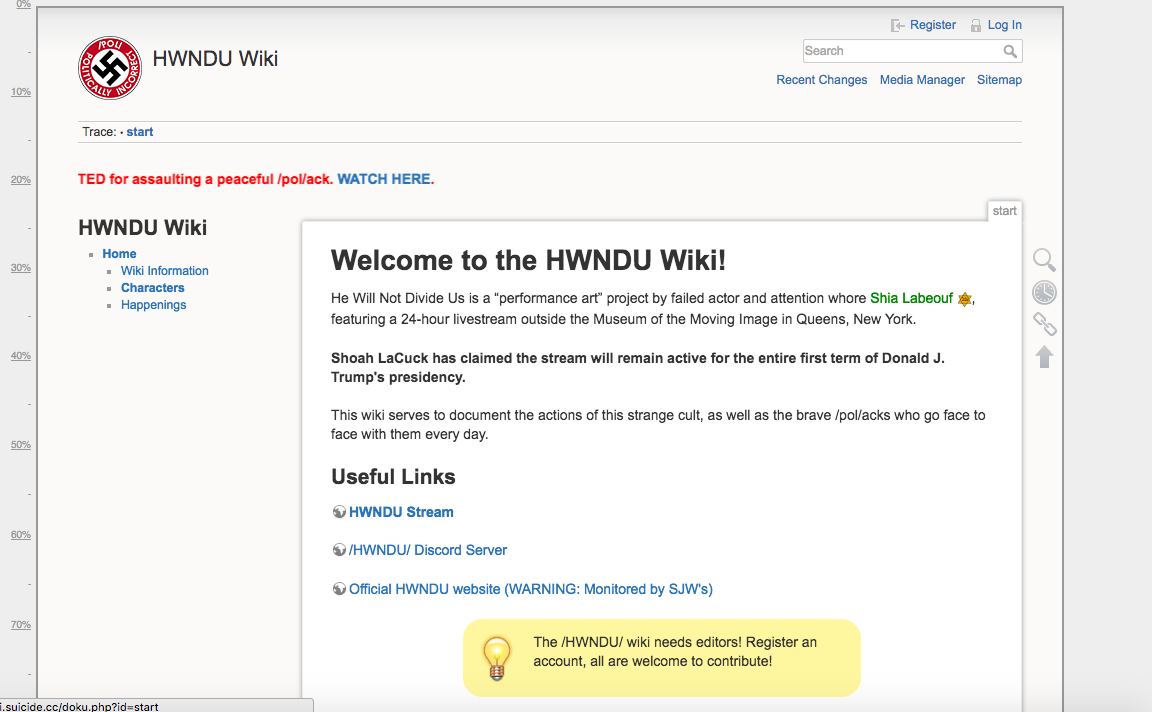Viewport: 1152px width, 712px height.
Task: Focus the Search input field
Action: click(x=900, y=51)
